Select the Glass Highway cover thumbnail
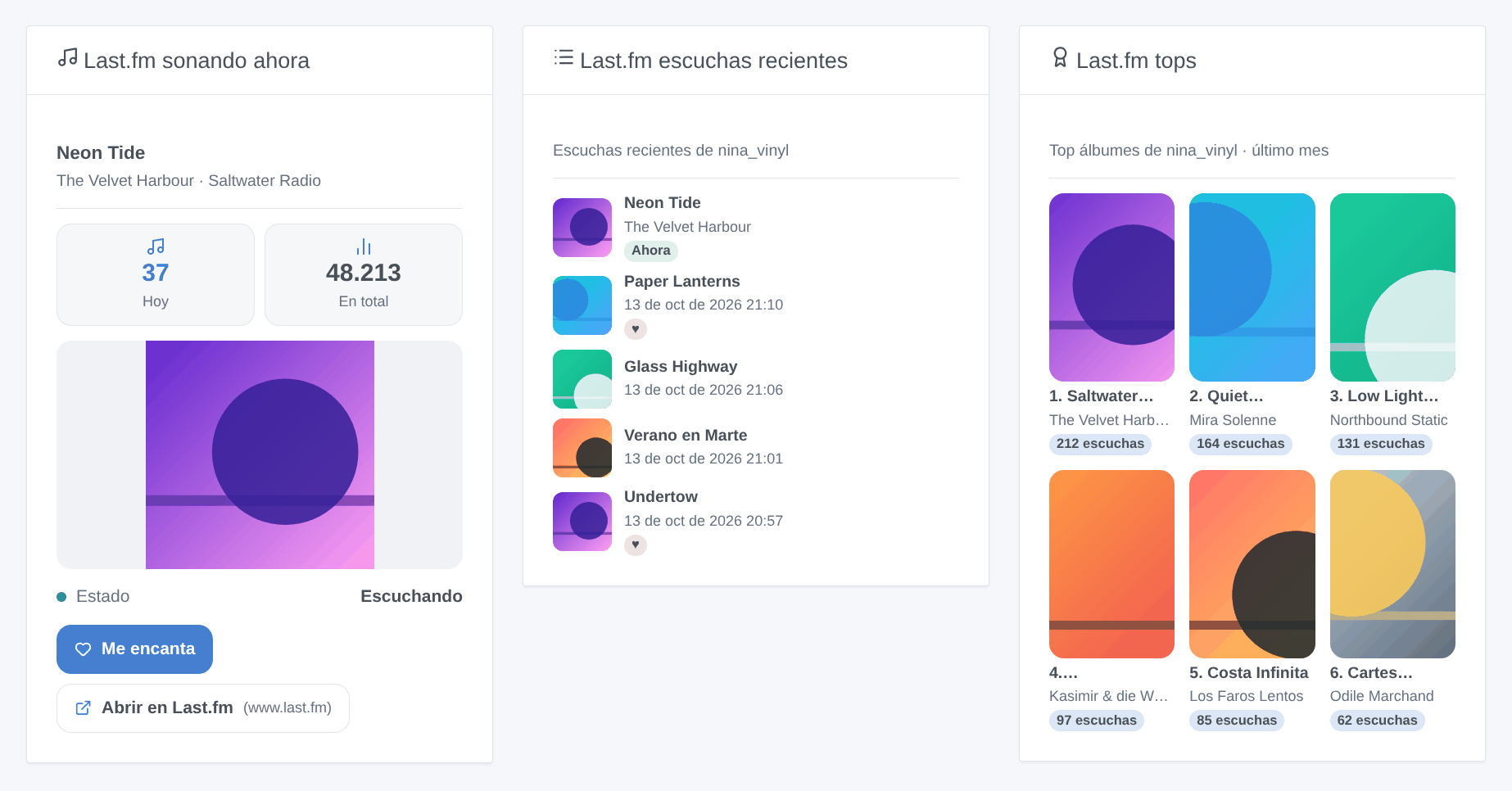 click(x=582, y=379)
